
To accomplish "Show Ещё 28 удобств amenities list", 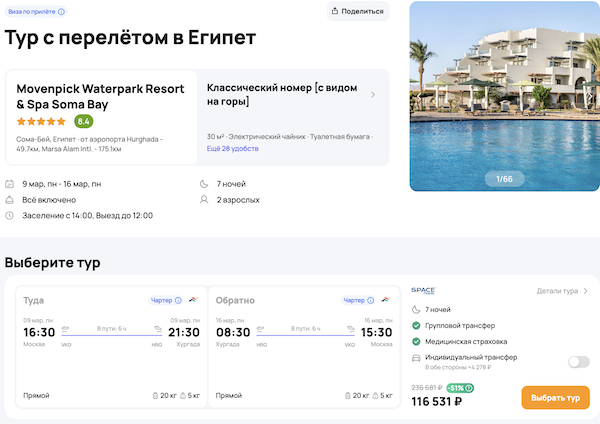I will (232, 148).
